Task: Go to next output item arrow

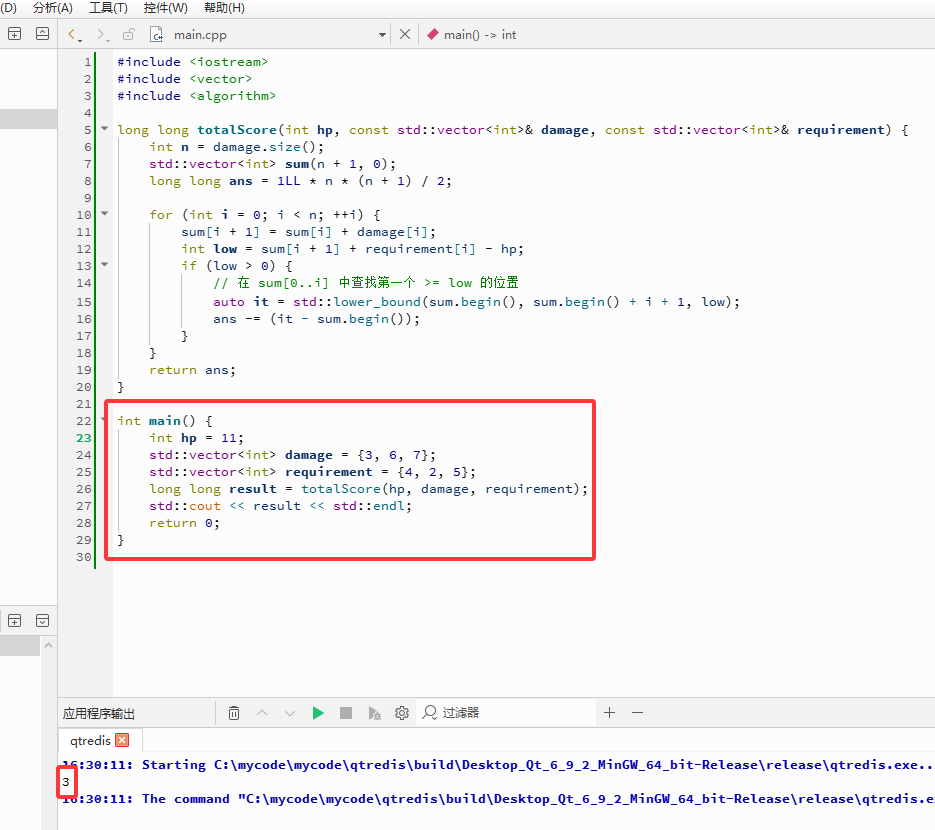Action: pos(290,713)
